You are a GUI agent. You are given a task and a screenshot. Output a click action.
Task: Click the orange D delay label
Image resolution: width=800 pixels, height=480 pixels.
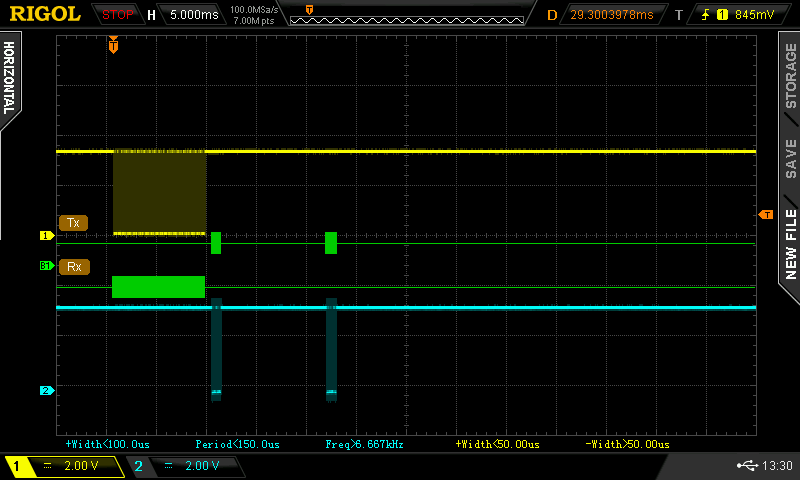tap(552, 15)
